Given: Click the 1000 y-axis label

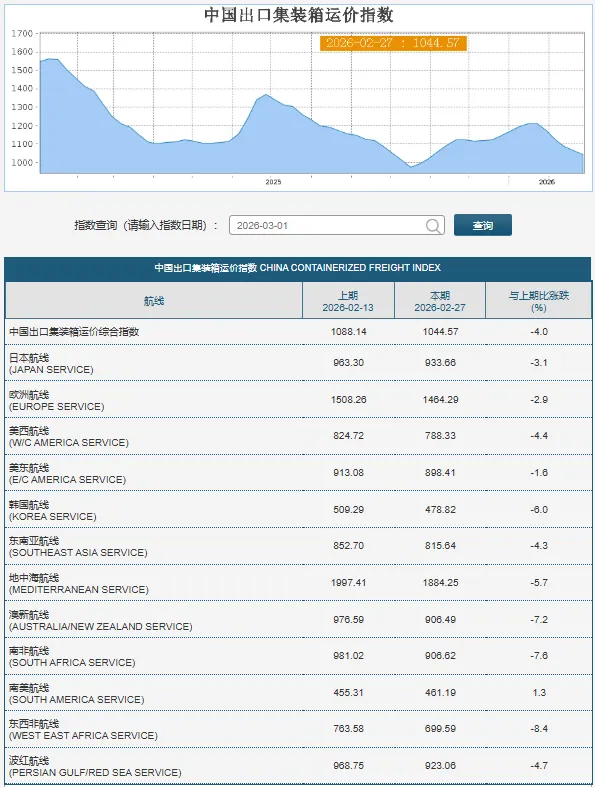Looking at the screenshot, I should pos(22,162).
